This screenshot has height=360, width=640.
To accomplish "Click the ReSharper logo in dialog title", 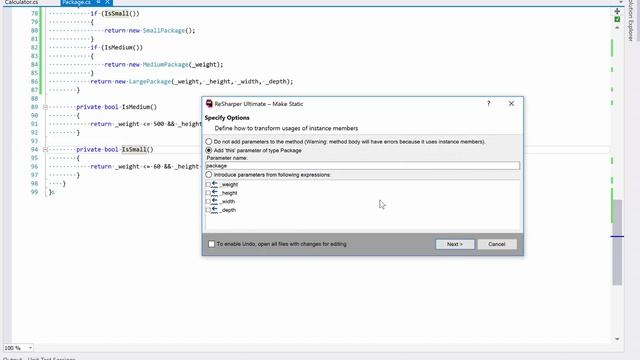I will [x=209, y=104].
